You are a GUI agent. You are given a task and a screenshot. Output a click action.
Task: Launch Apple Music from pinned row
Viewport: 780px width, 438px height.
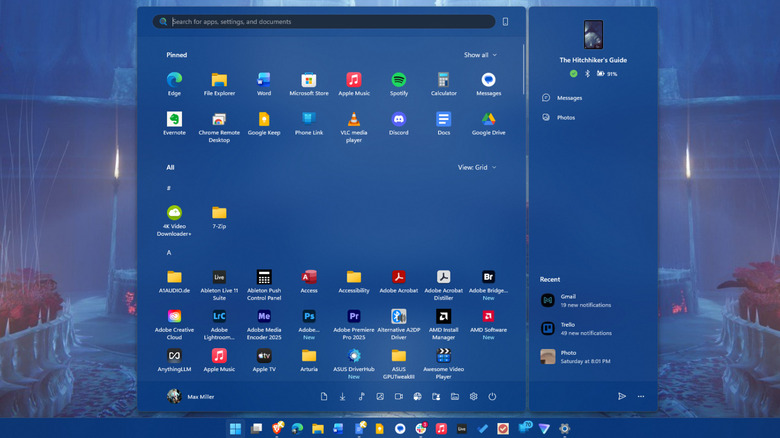click(354, 84)
